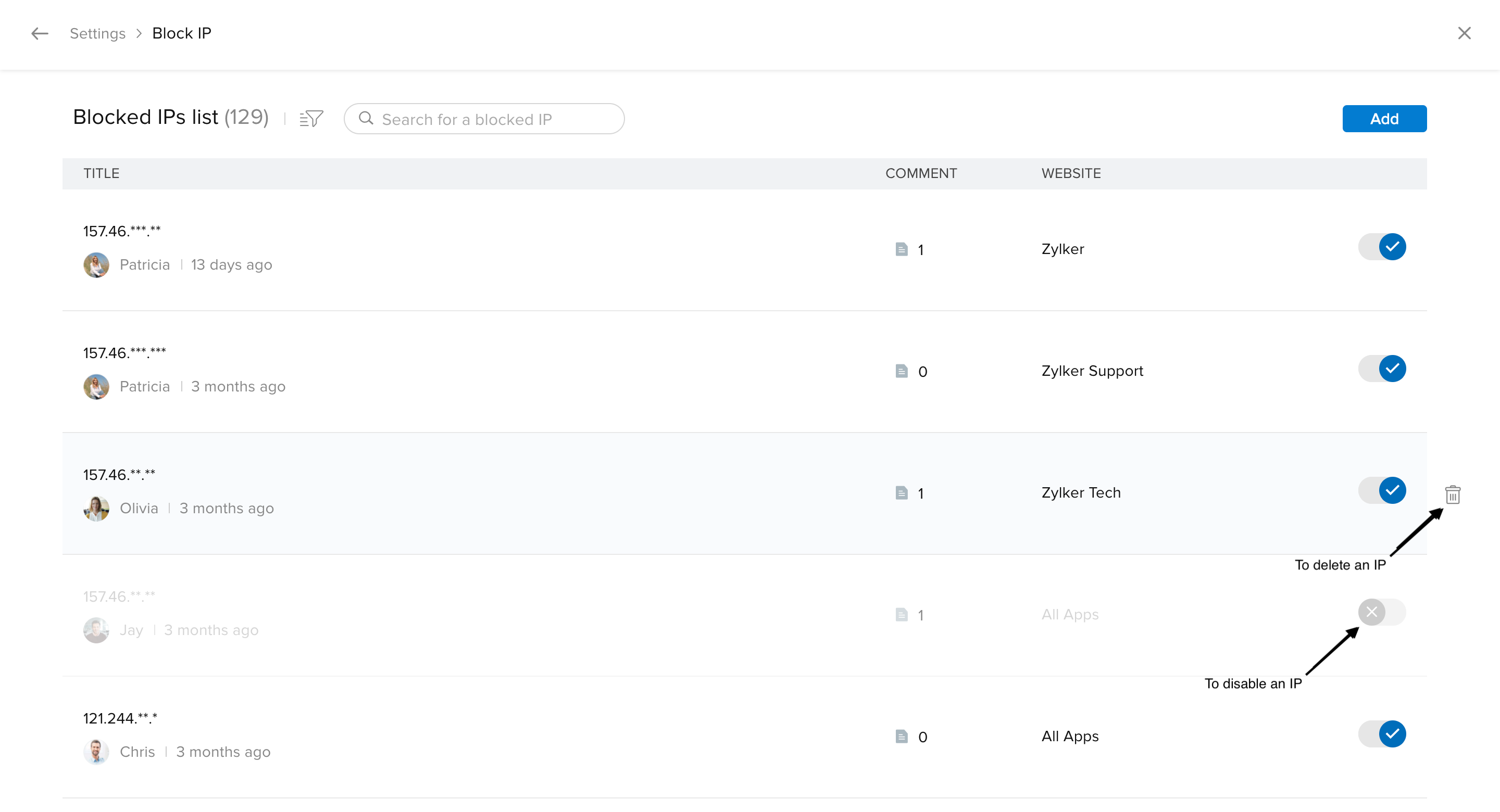
Task: Click the name Chris
Action: [x=137, y=752]
